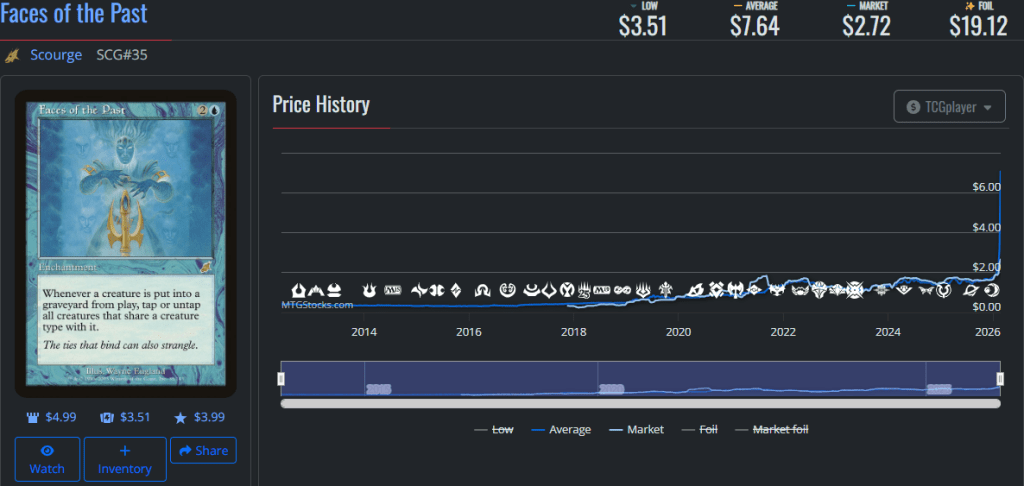The width and height of the screenshot is (1024, 486).
Task: Hide the Average series in legend
Action: (560, 429)
